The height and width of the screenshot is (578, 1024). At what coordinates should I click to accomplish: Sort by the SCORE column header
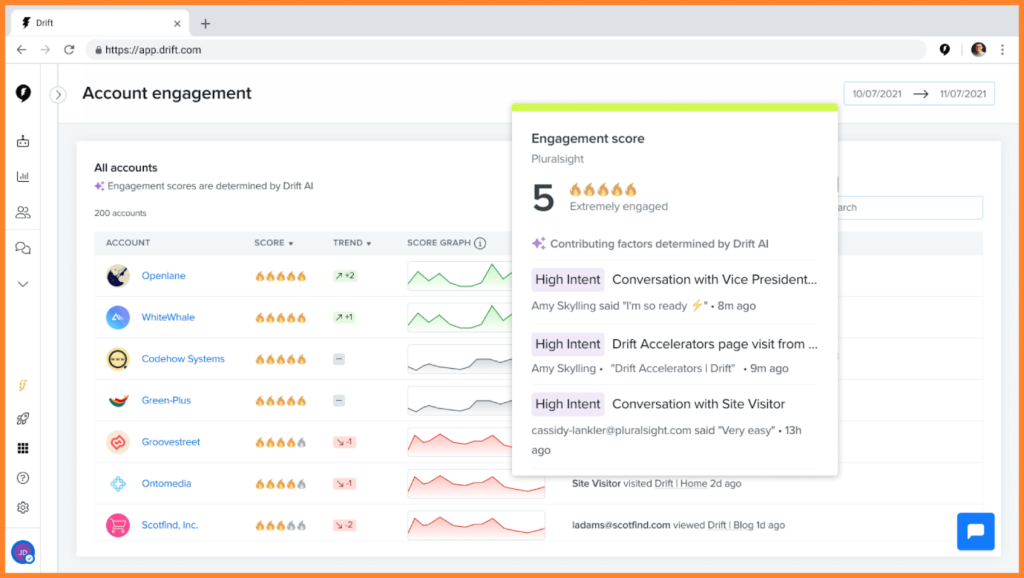coord(274,243)
